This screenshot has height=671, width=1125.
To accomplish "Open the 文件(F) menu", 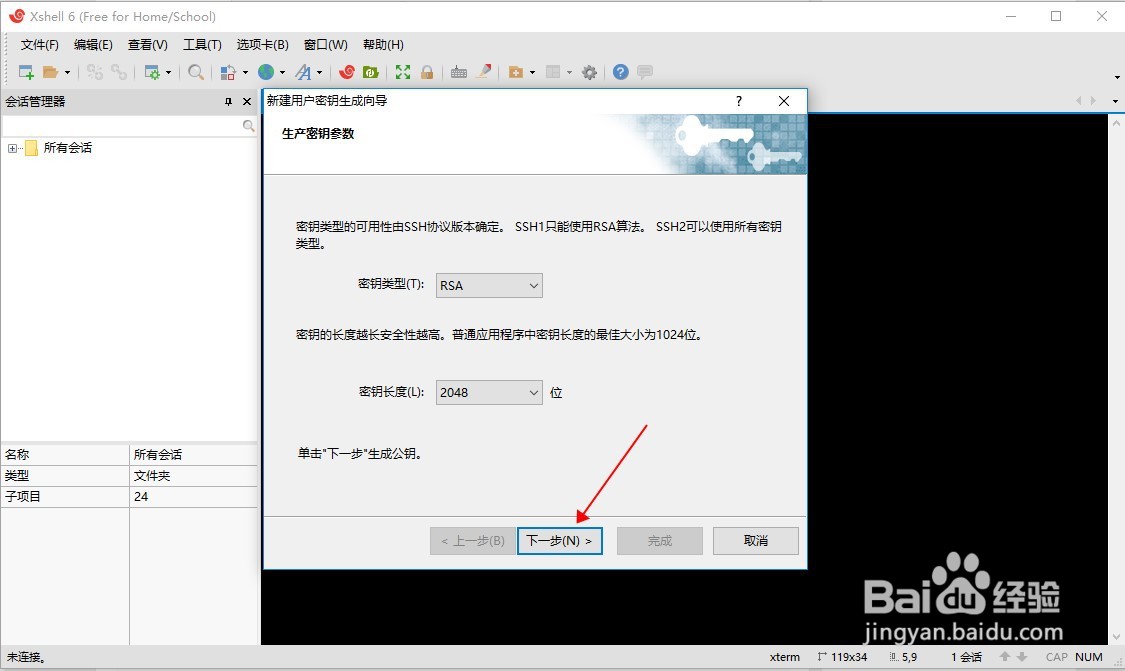I will pos(38,44).
